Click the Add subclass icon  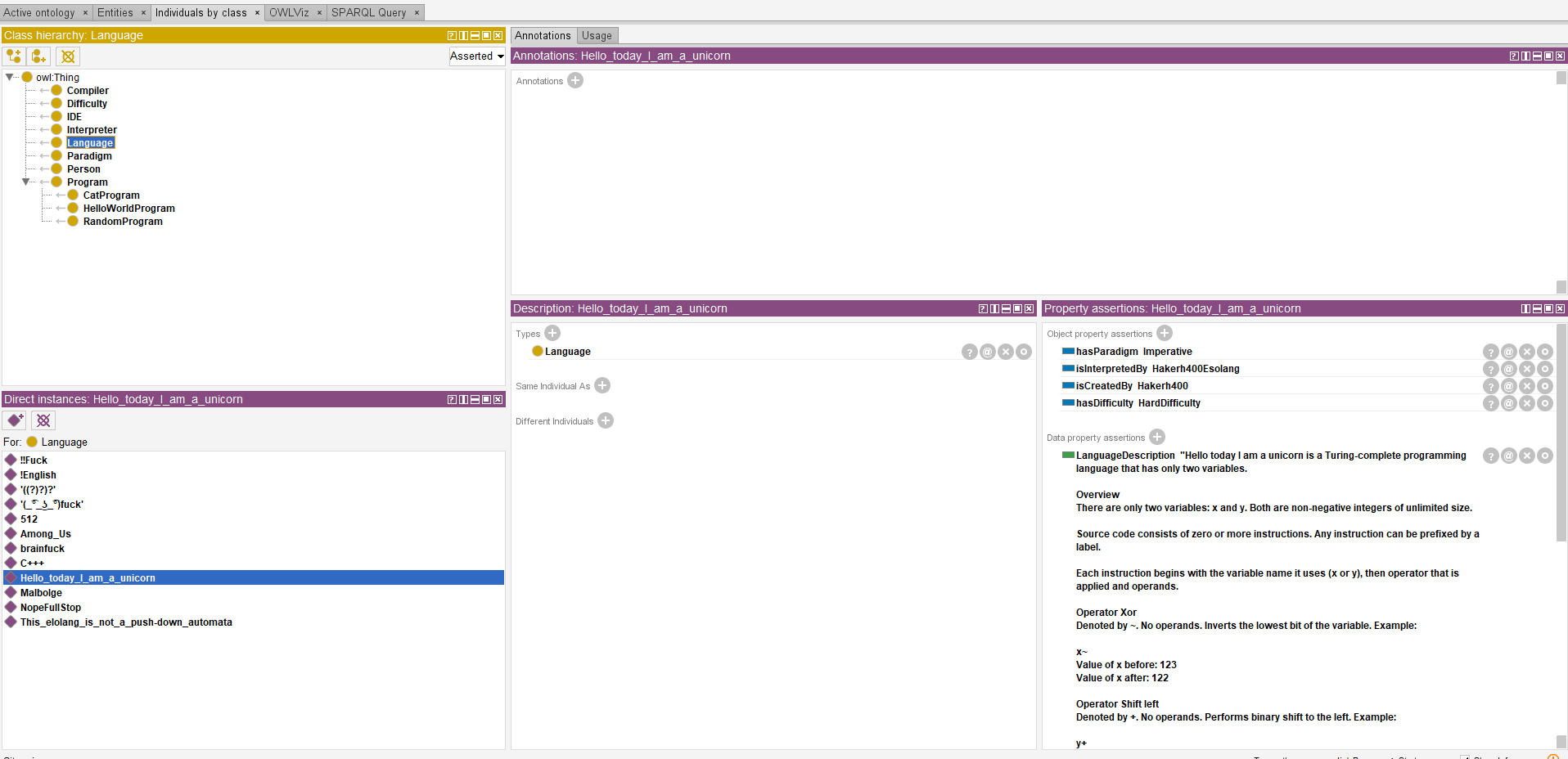(14, 56)
